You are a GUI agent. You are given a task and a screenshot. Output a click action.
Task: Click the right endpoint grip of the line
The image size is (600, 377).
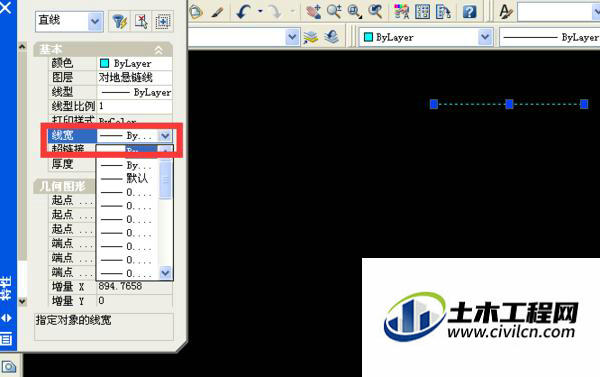584,104
